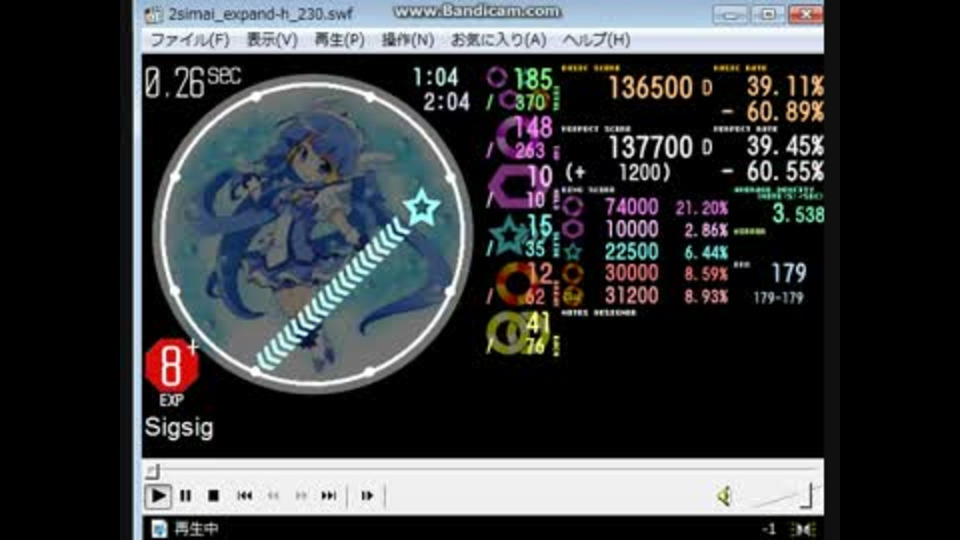The height and width of the screenshot is (540, 960).
Task: Click the small star icon beside 22500
Action: [x=573, y=252]
